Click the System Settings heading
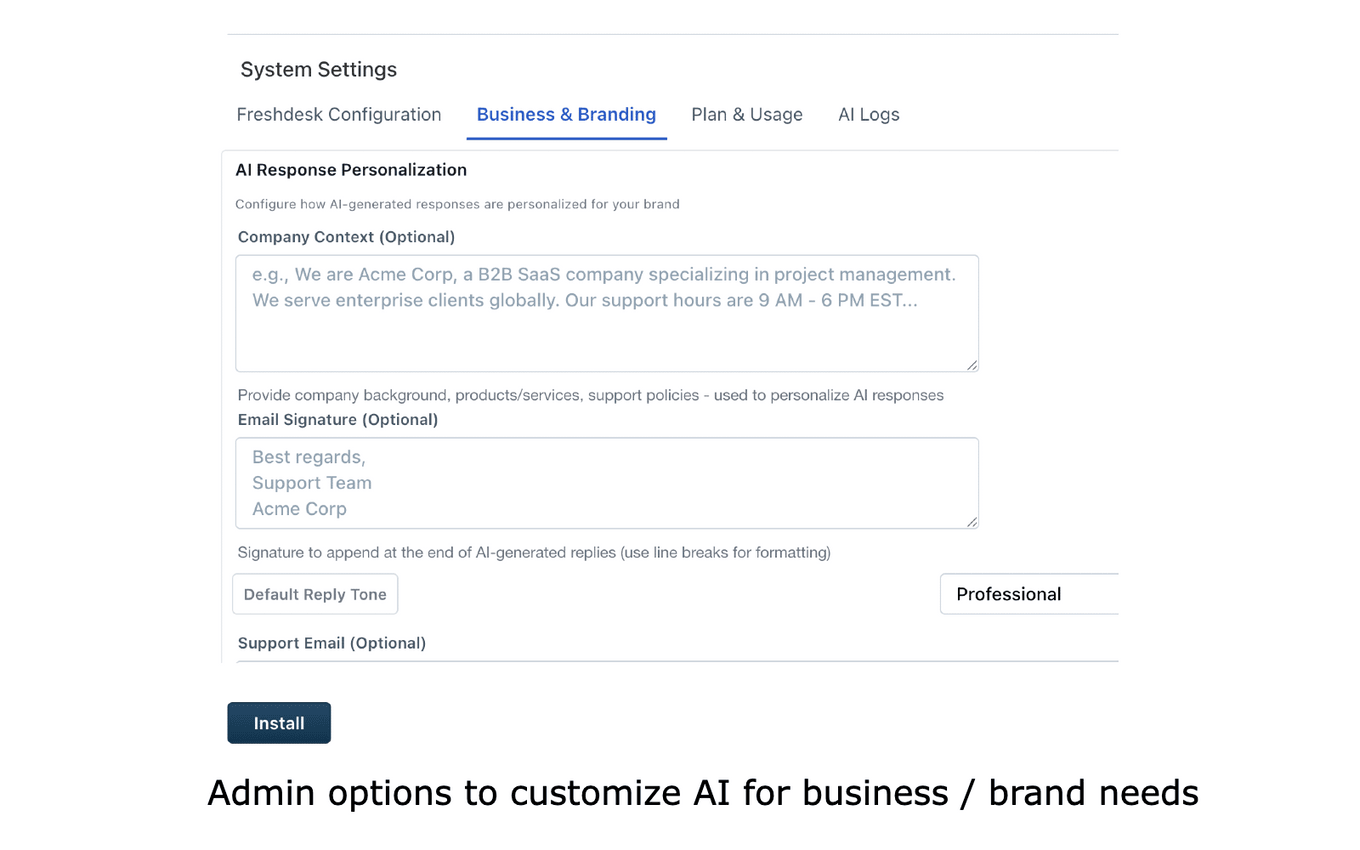This screenshot has height=850, width=1360. (x=318, y=69)
